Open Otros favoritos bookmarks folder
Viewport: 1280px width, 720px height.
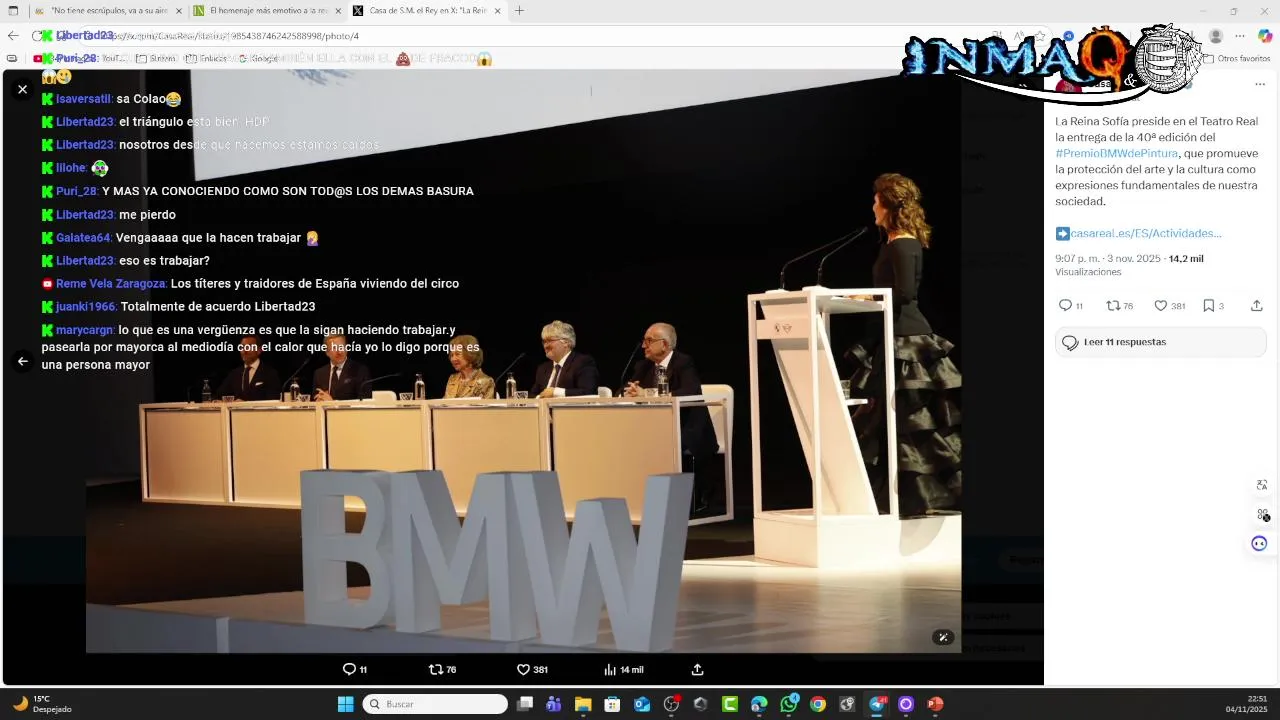point(1237,59)
